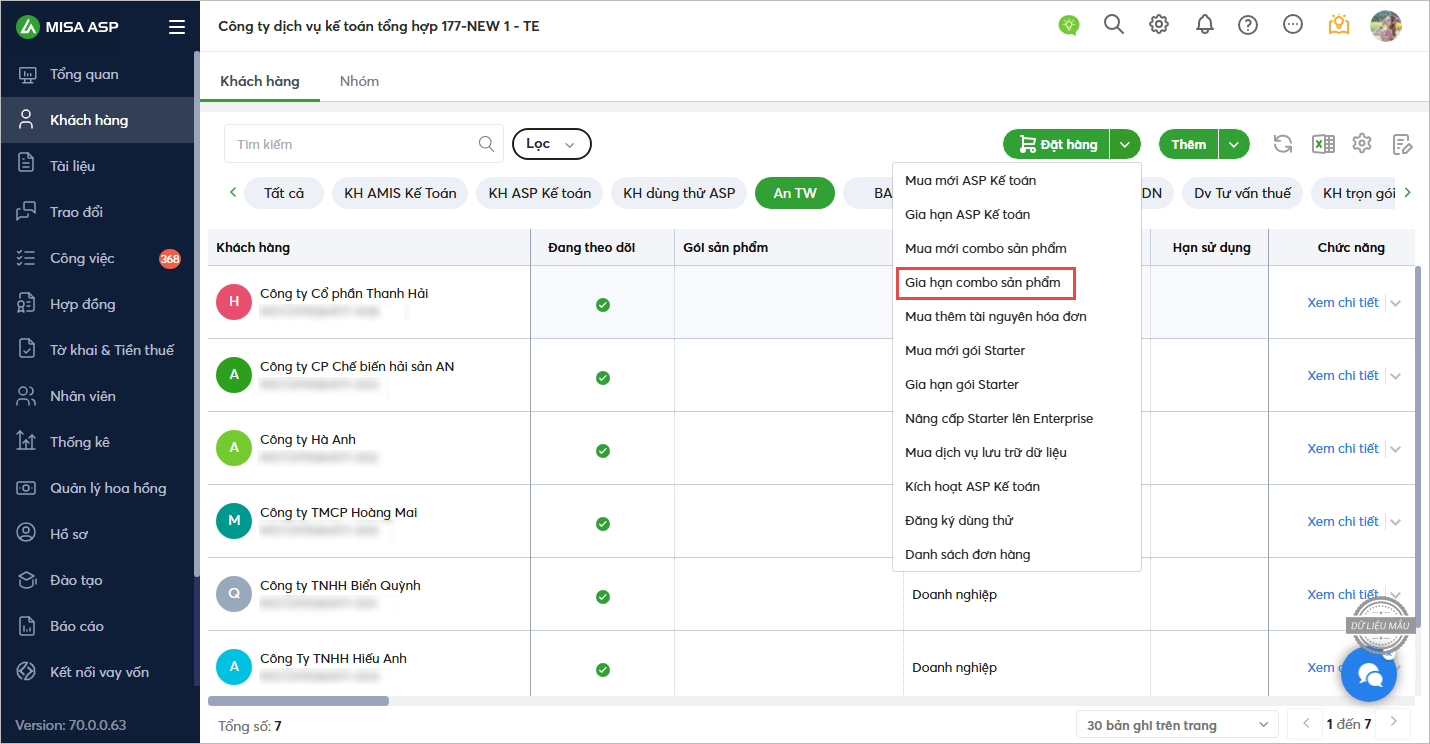Click the MISA ASP logo

point(67,27)
